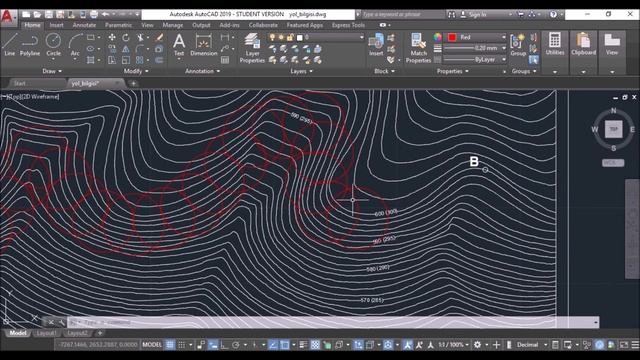Click the Plot (print) icon in quick access

pos(94,14)
